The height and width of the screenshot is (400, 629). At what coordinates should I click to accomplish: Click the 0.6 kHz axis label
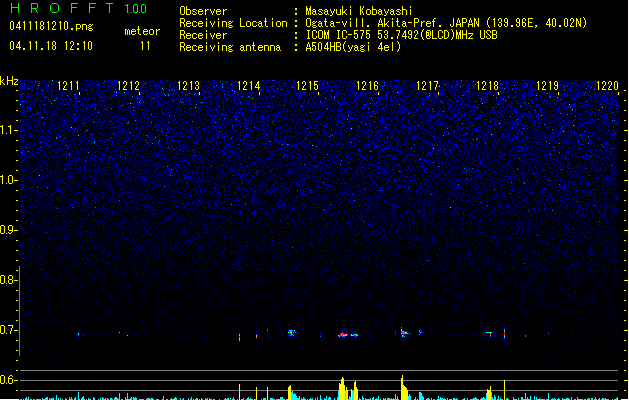point(9,380)
